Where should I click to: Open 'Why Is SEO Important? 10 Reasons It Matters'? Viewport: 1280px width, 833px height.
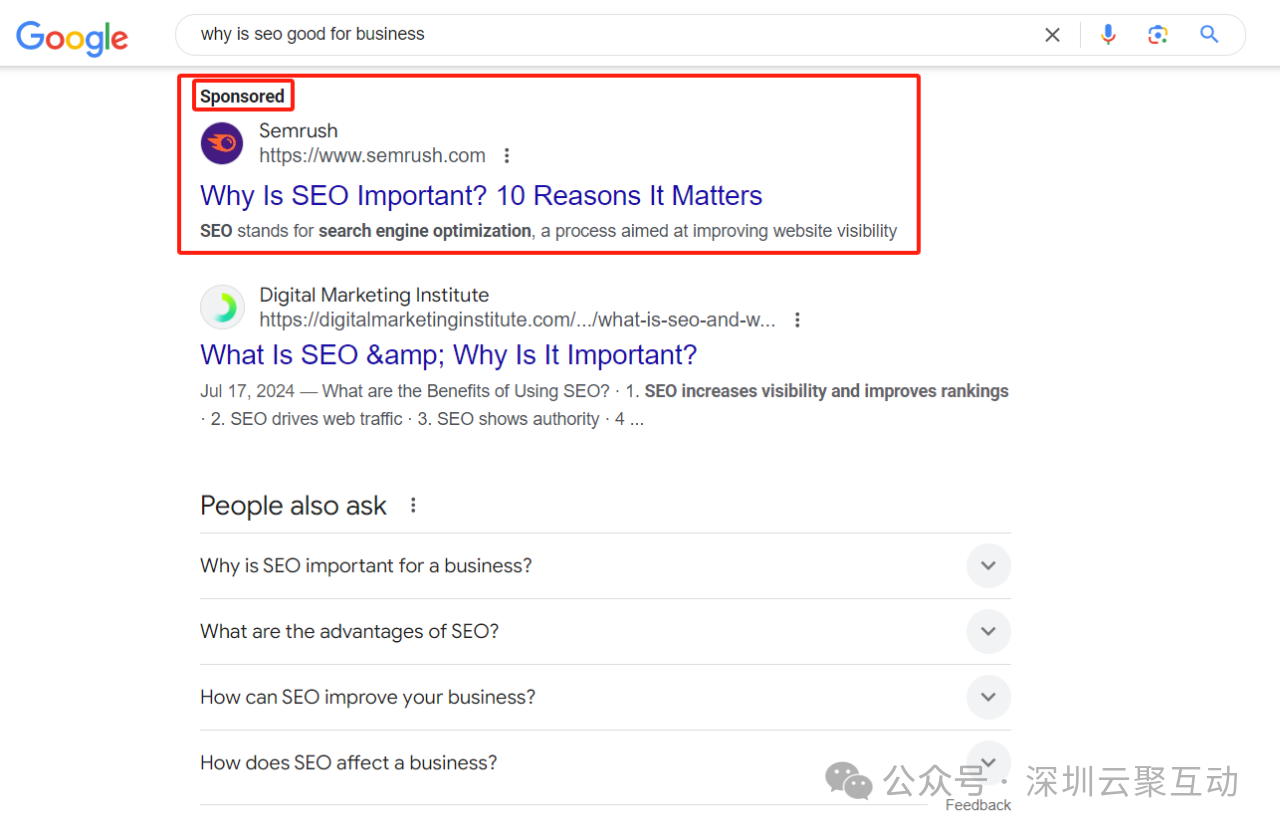click(481, 195)
